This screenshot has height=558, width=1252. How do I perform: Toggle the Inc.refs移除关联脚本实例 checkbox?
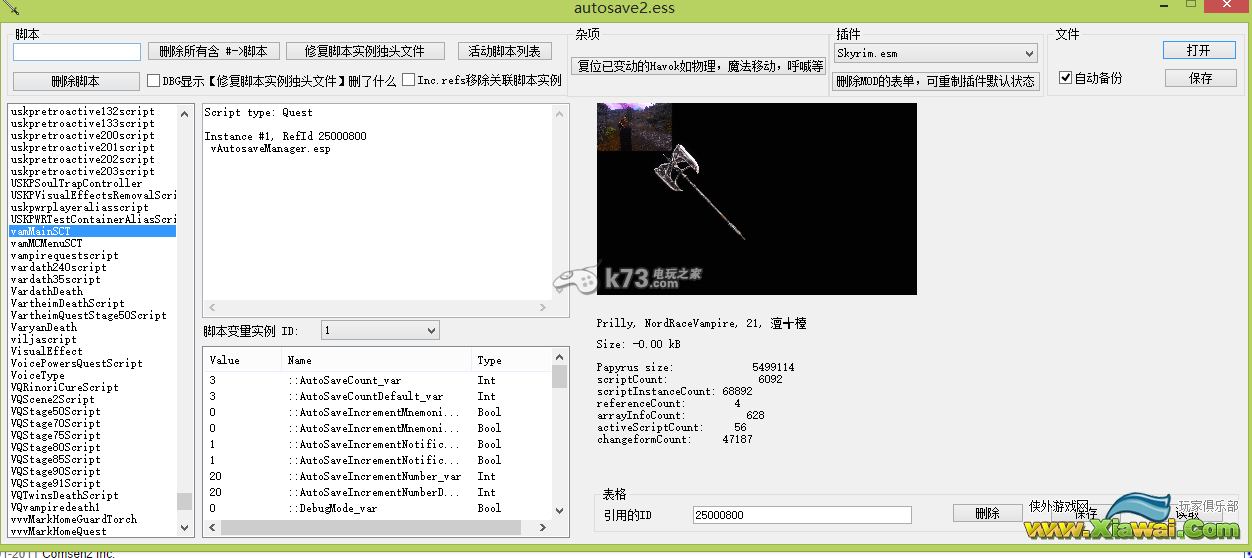pyautogui.click(x=408, y=81)
